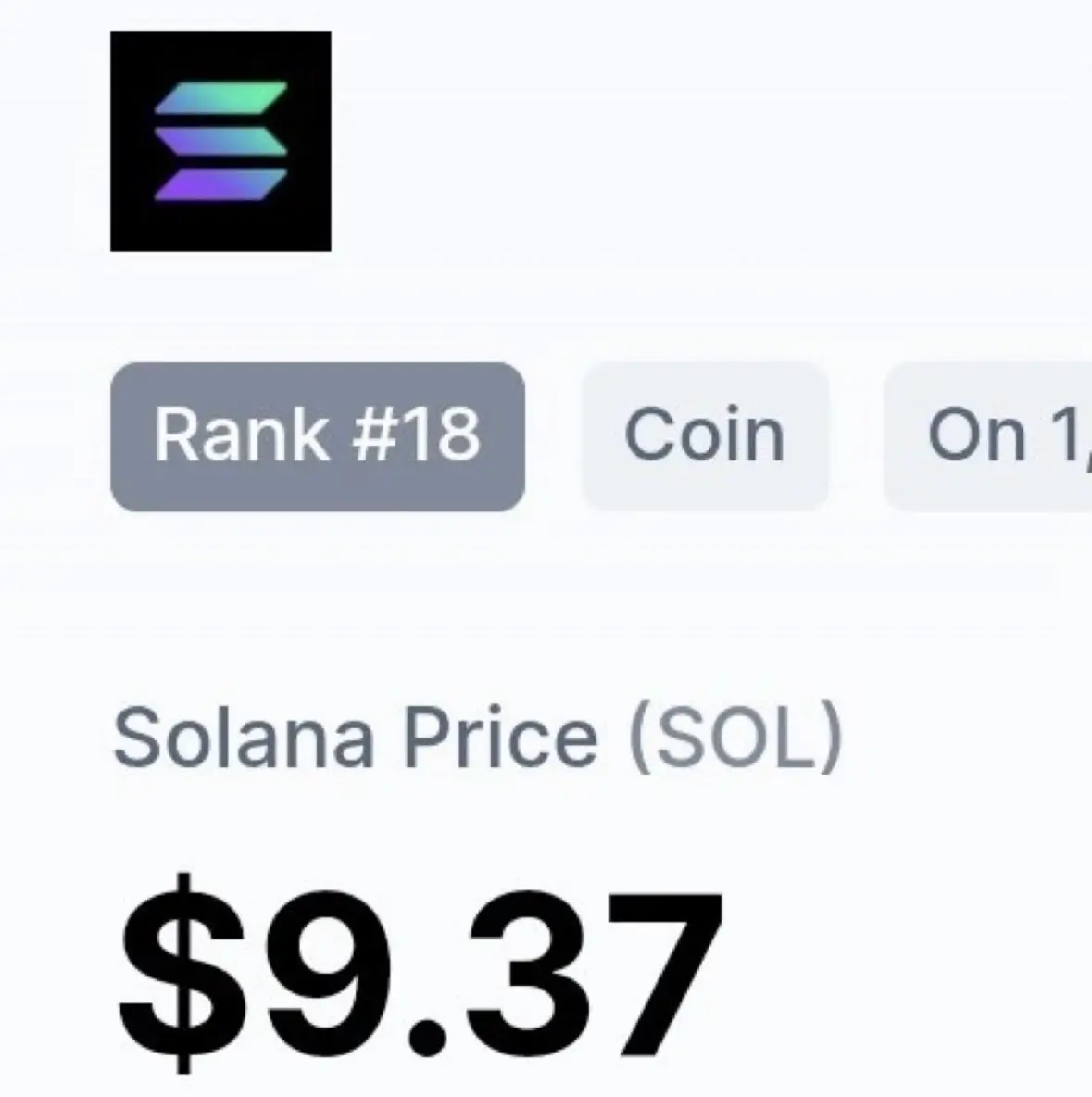Click the purple-green striped Solana emblem
The image size is (1092, 1097).
coord(220,141)
